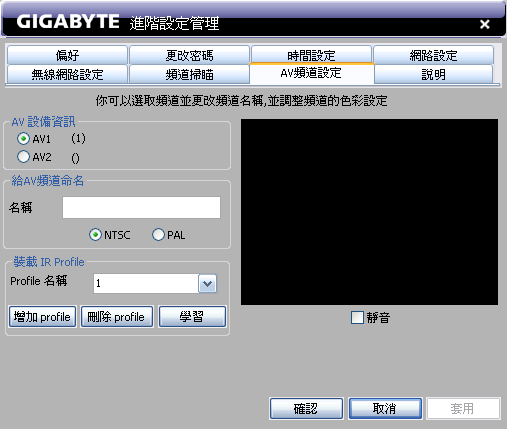Image resolution: width=507 pixels, height=429 pixels.
Task: Click the black video preview area
Action: tap(369, 212)
